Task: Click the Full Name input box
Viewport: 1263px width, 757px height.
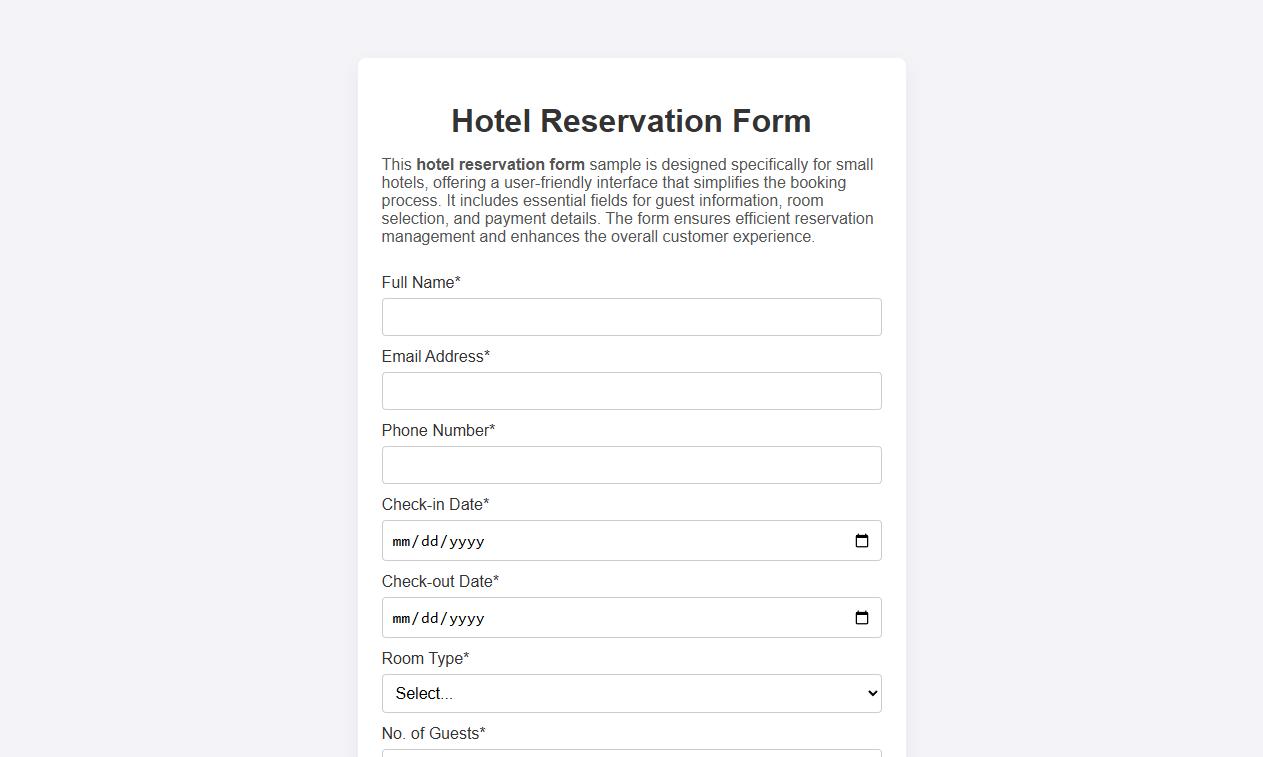Action: (x=631, y=316)
